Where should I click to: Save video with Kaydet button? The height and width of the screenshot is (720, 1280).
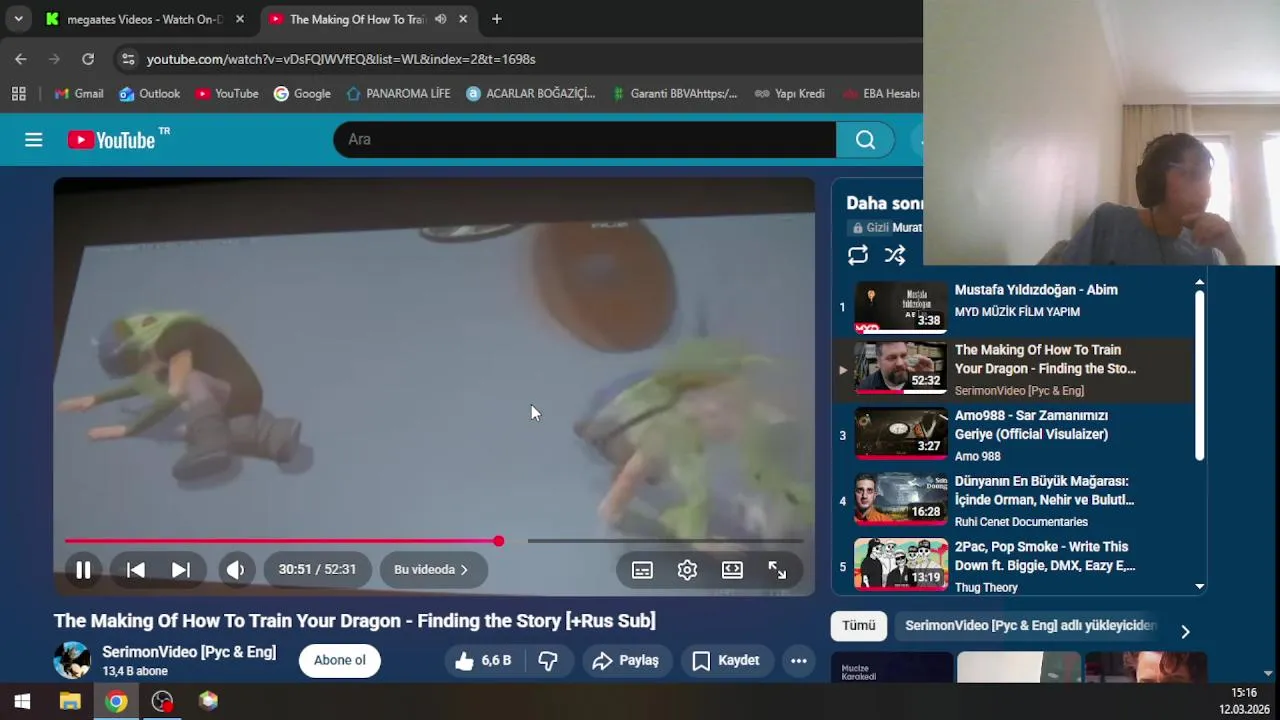point(726,660)
